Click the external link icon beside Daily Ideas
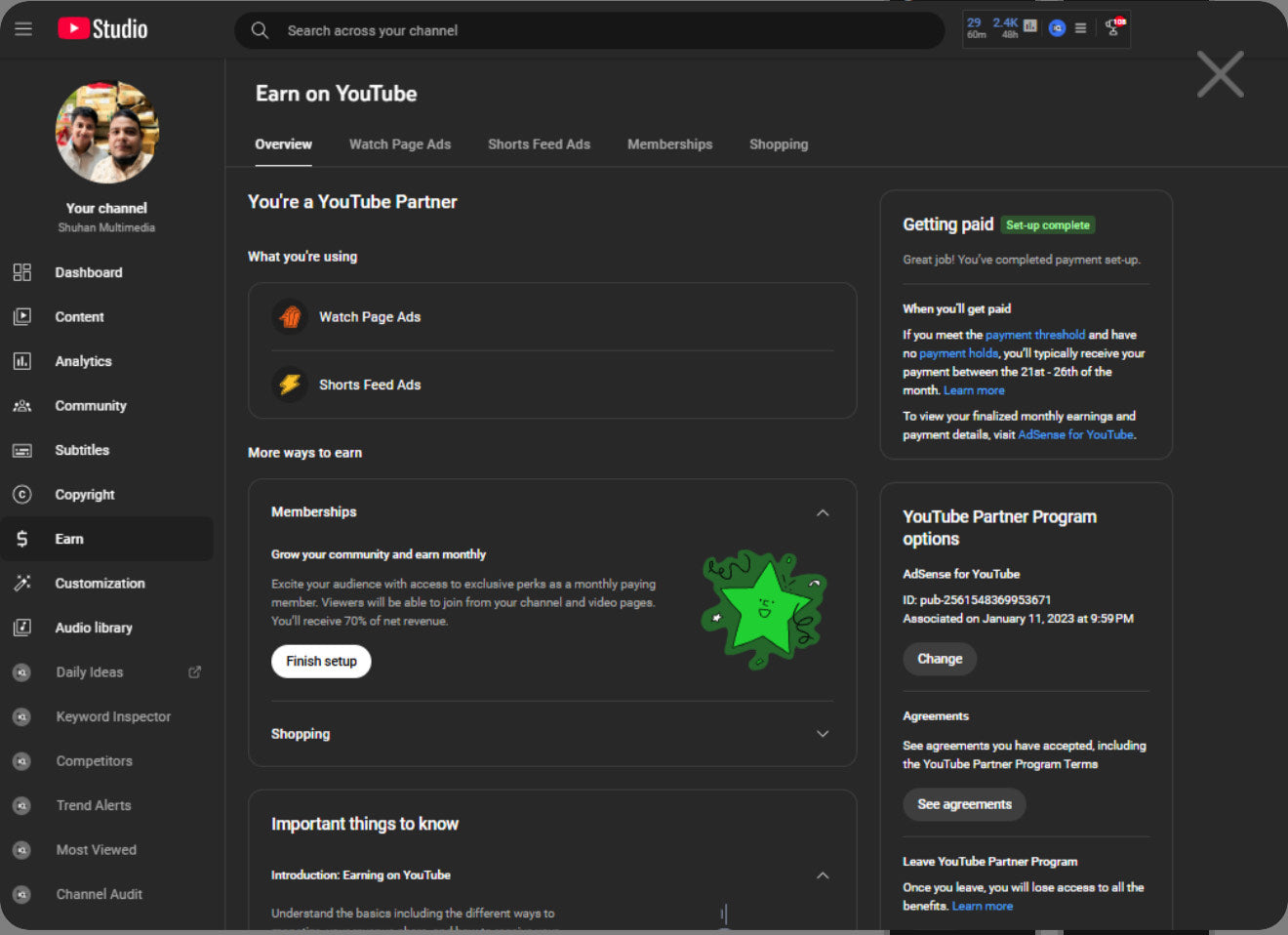 194,671
